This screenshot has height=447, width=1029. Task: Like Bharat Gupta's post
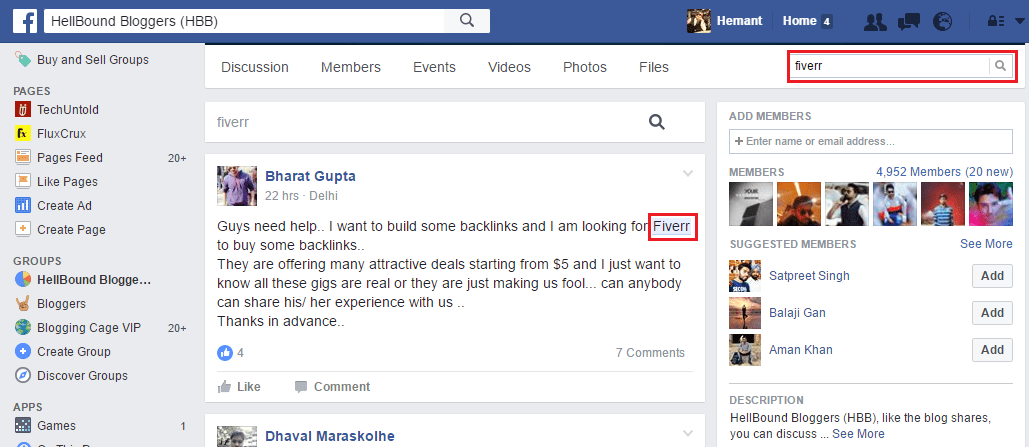pos(239,387)
